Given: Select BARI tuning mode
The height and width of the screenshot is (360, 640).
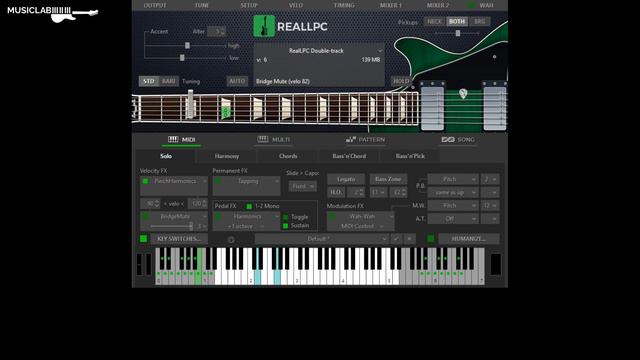Looking at the screenshot, I should coord(169,81).
